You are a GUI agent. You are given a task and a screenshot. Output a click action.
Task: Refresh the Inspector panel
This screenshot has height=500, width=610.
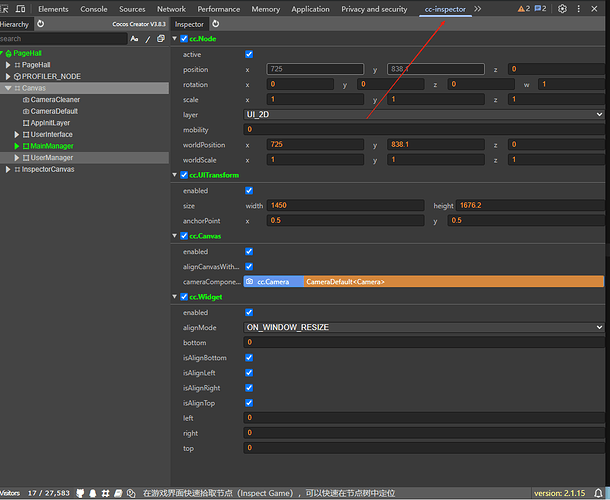click(x=216, y=24)
